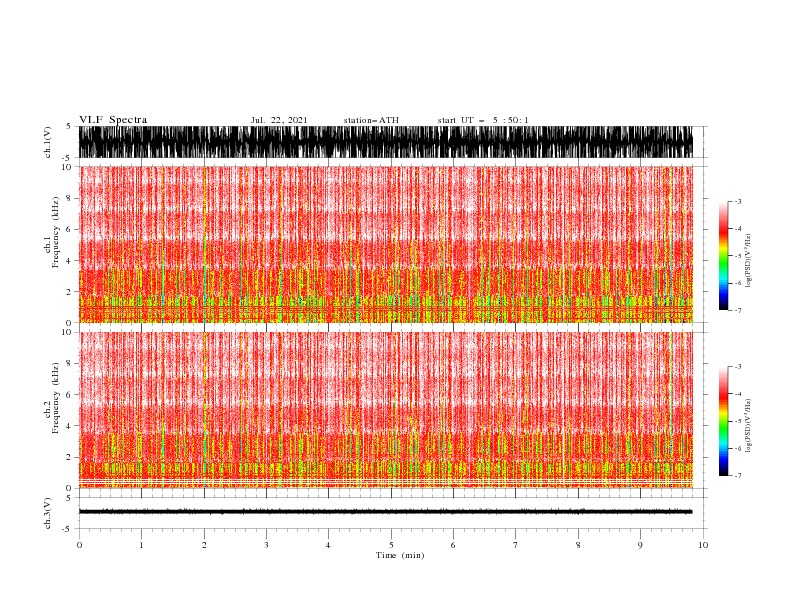Click the "2" tick on the time axis
Image resolution: width=792 pixels, height=612 pixels.
click(x=204, y=545)
